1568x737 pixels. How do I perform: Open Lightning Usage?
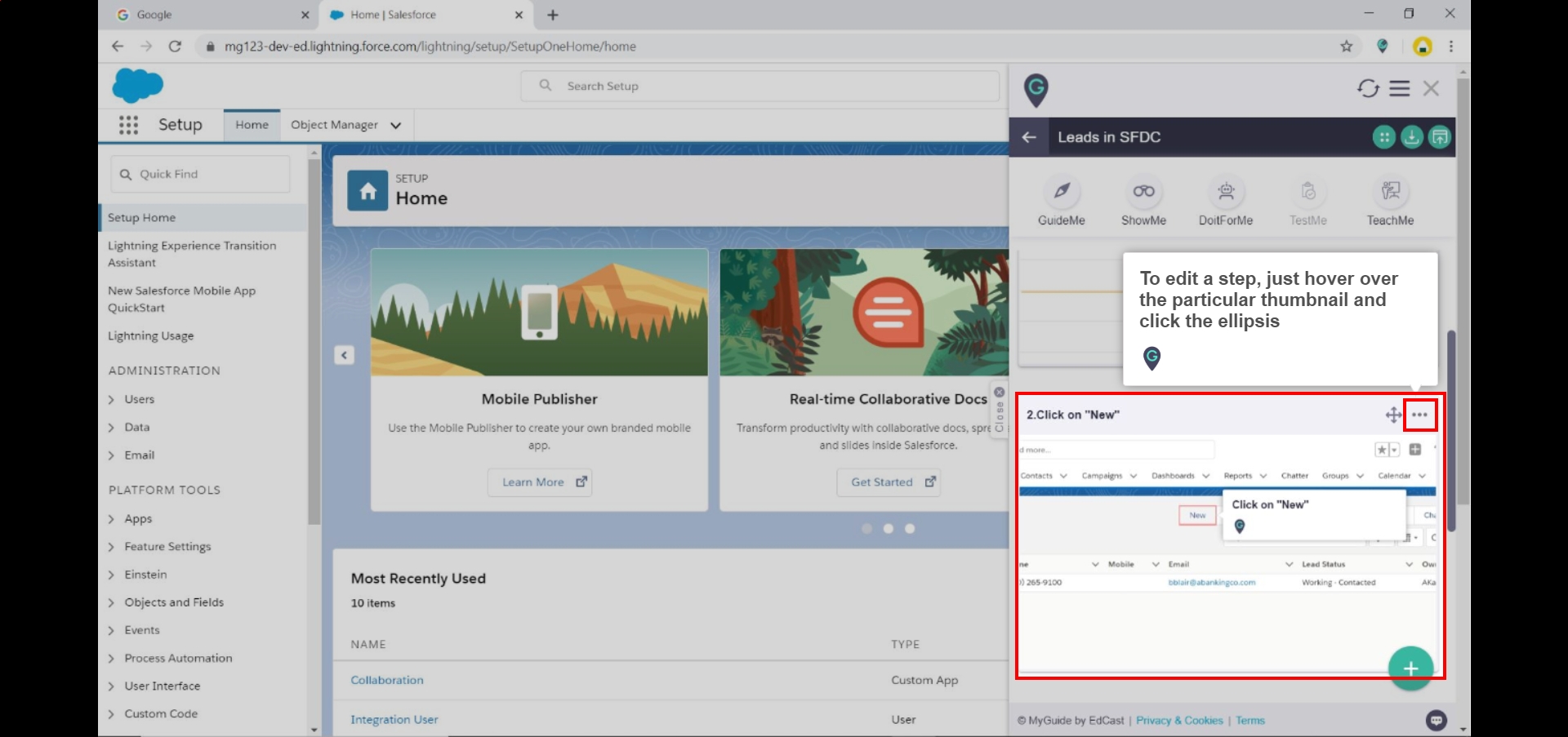point(150,336)
